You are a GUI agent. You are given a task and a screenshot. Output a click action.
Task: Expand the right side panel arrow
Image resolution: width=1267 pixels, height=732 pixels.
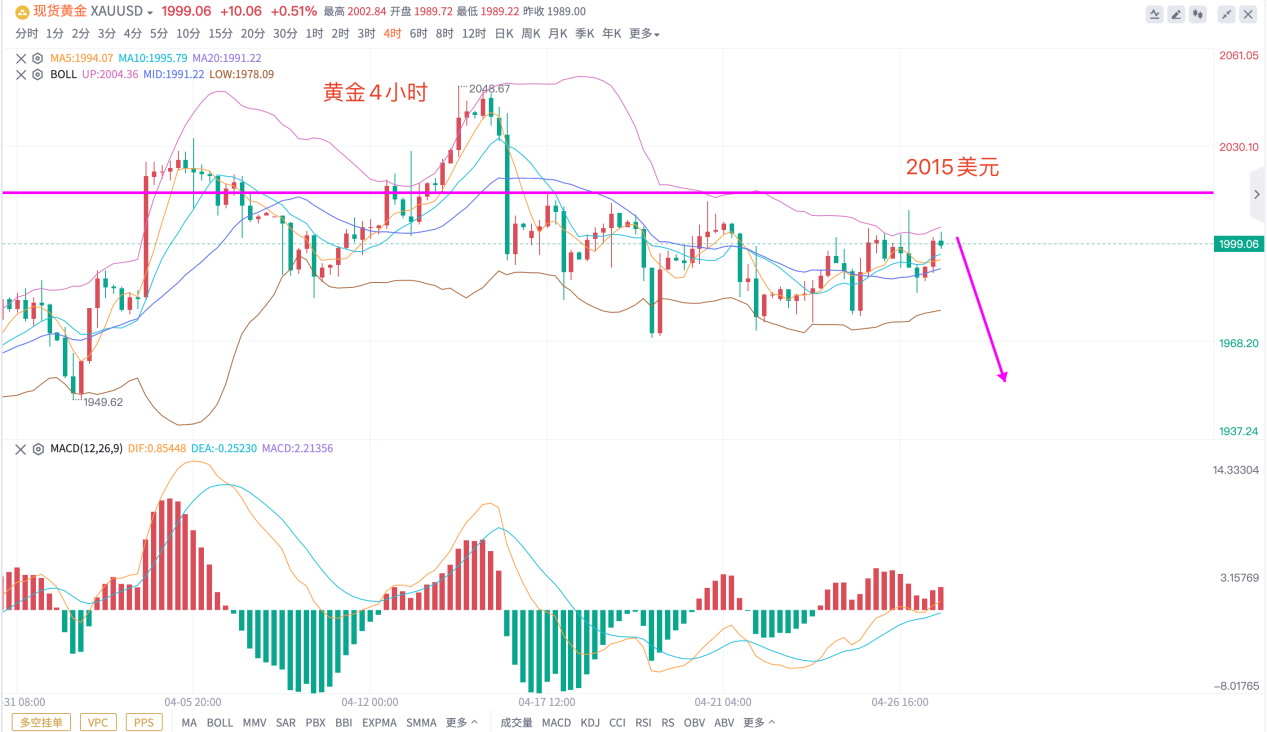1257,194
